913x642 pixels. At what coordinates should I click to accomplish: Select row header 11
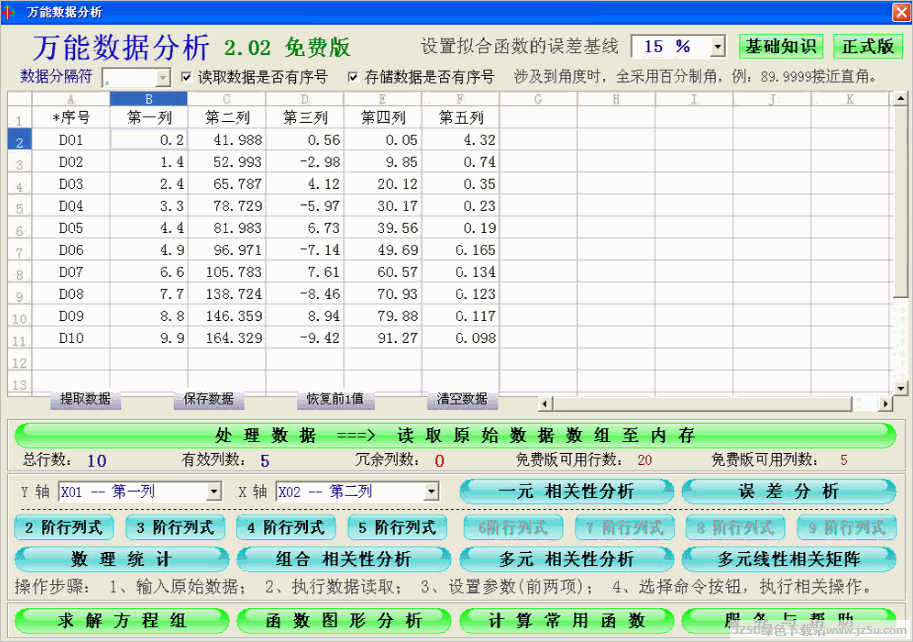(19, 338)
